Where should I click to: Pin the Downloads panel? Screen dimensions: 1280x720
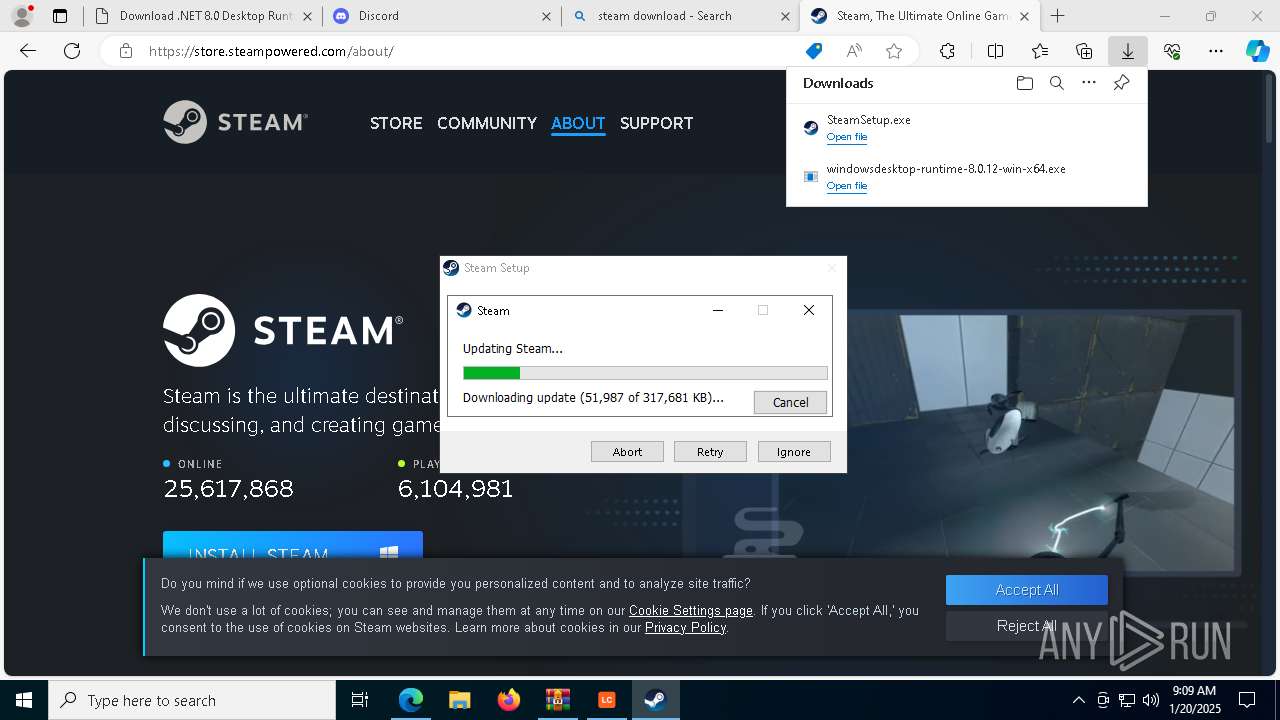click(x=1121, y=83)
